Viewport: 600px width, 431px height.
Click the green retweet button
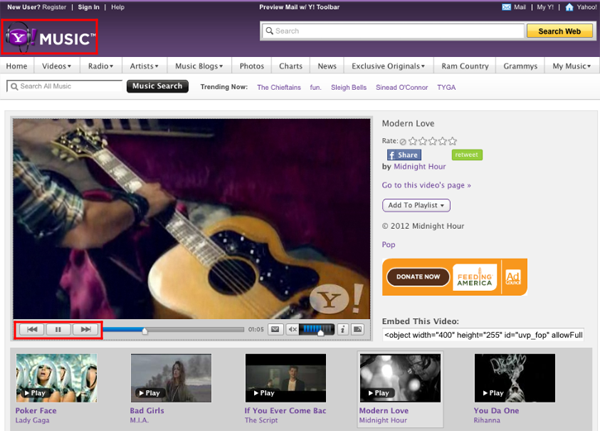point(466,156)
